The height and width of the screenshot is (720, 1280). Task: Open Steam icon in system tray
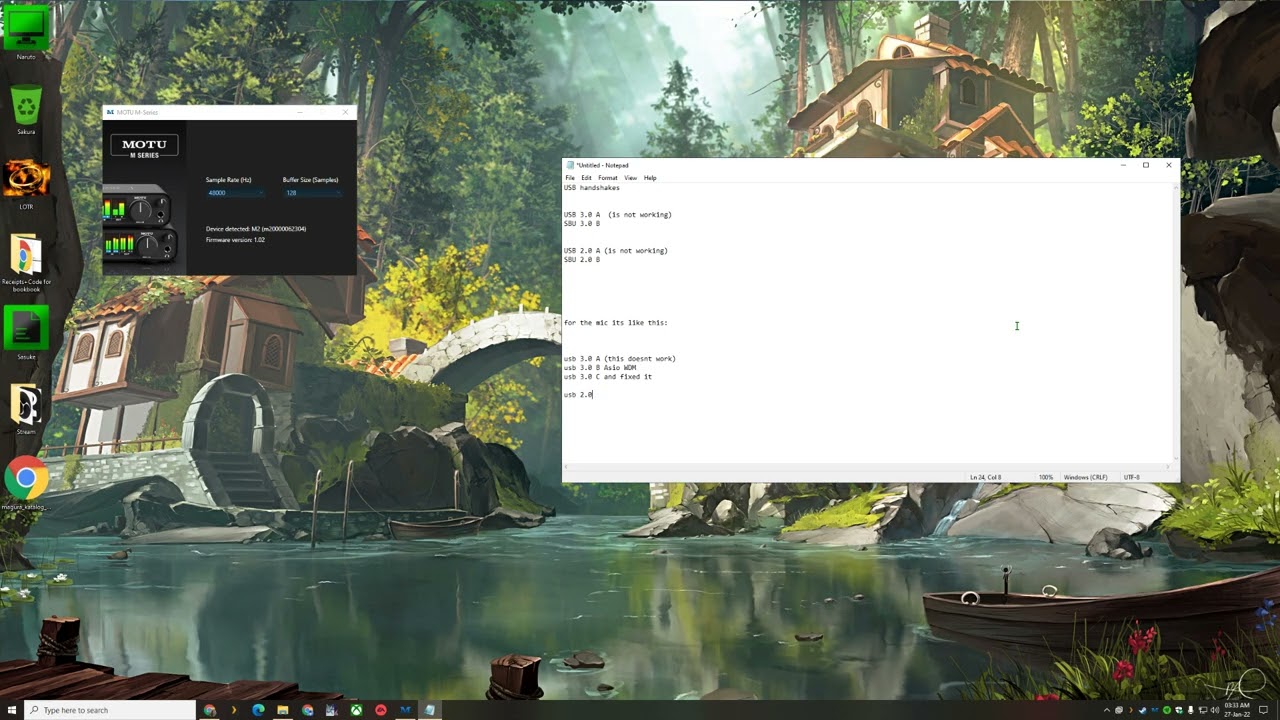(1143, 710)
